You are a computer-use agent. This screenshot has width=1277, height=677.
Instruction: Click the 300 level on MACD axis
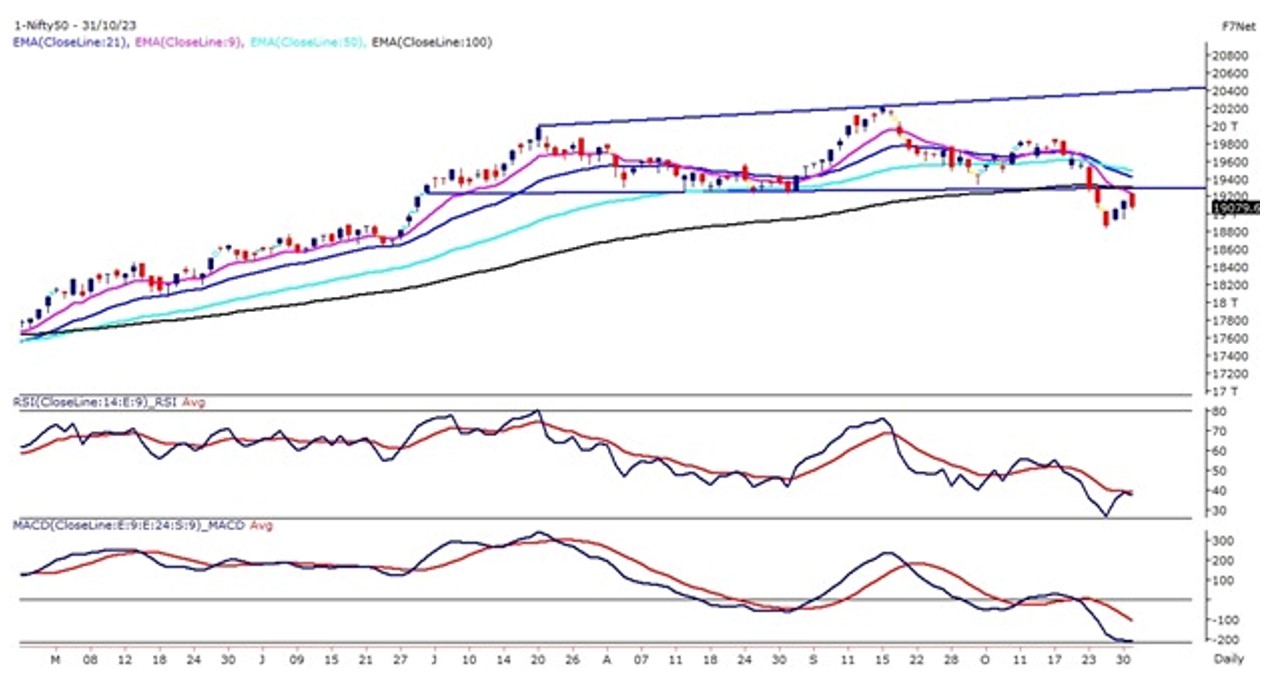1224,540
